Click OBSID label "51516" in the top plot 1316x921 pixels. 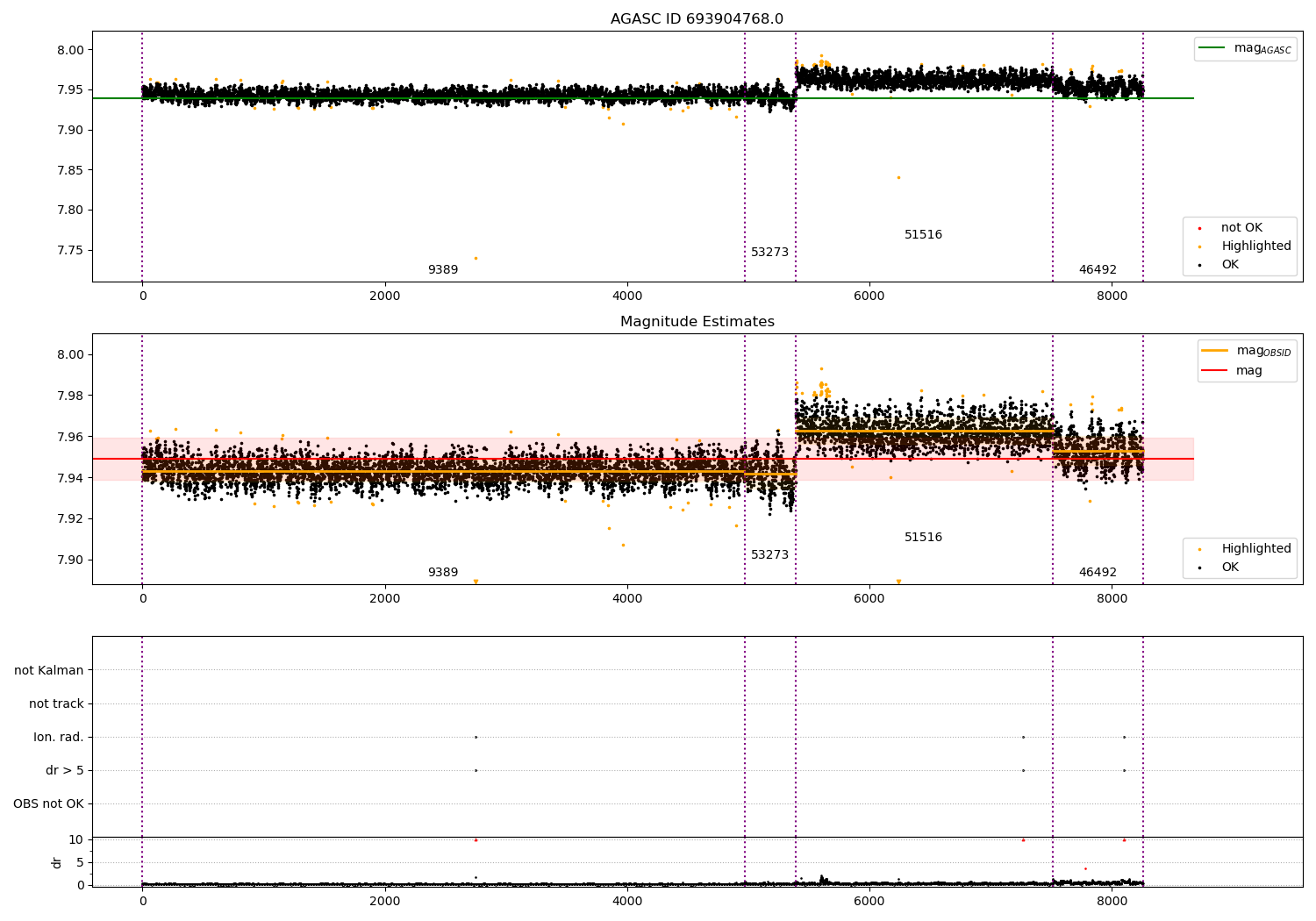coord(923,235)
